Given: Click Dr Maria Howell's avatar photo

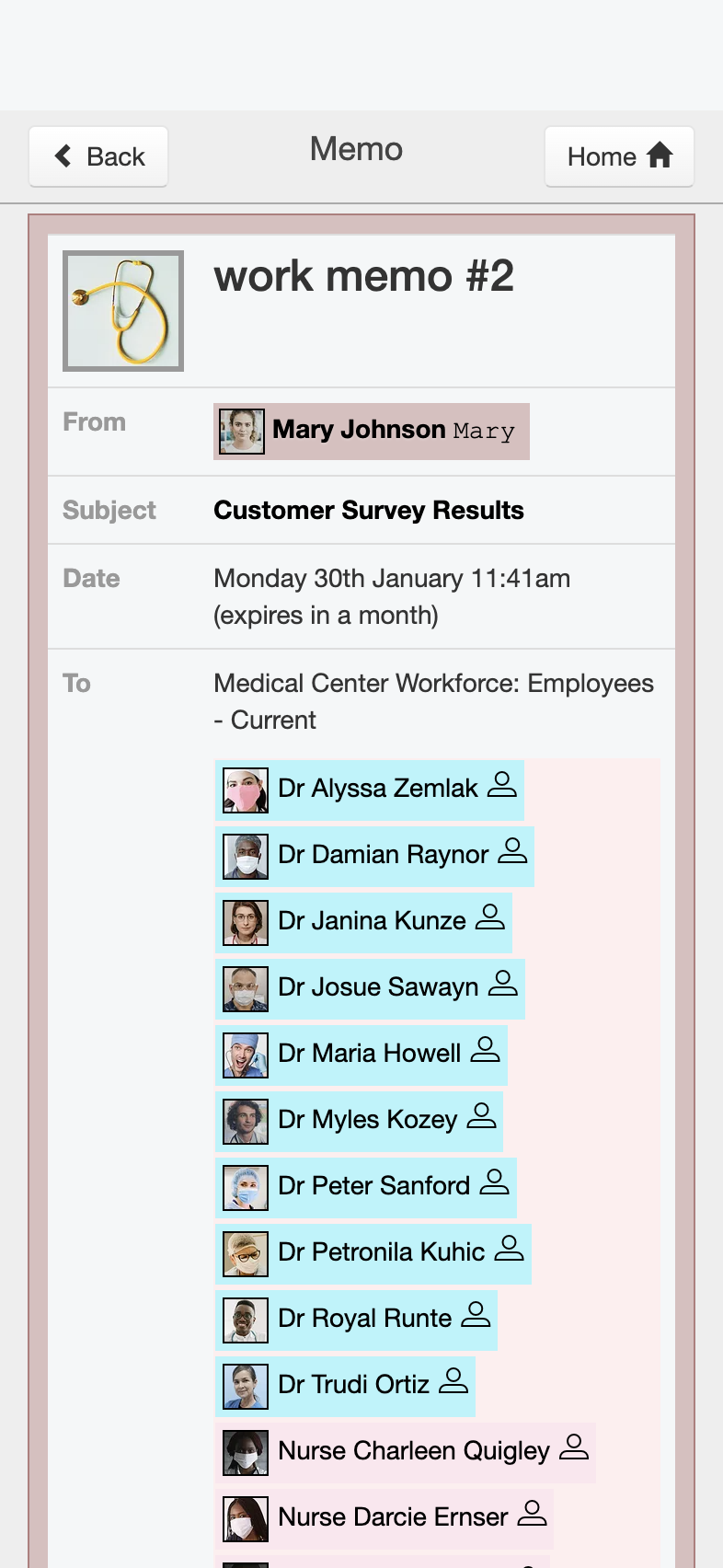Looking at the screenshot, I should tap(246, 1055).
